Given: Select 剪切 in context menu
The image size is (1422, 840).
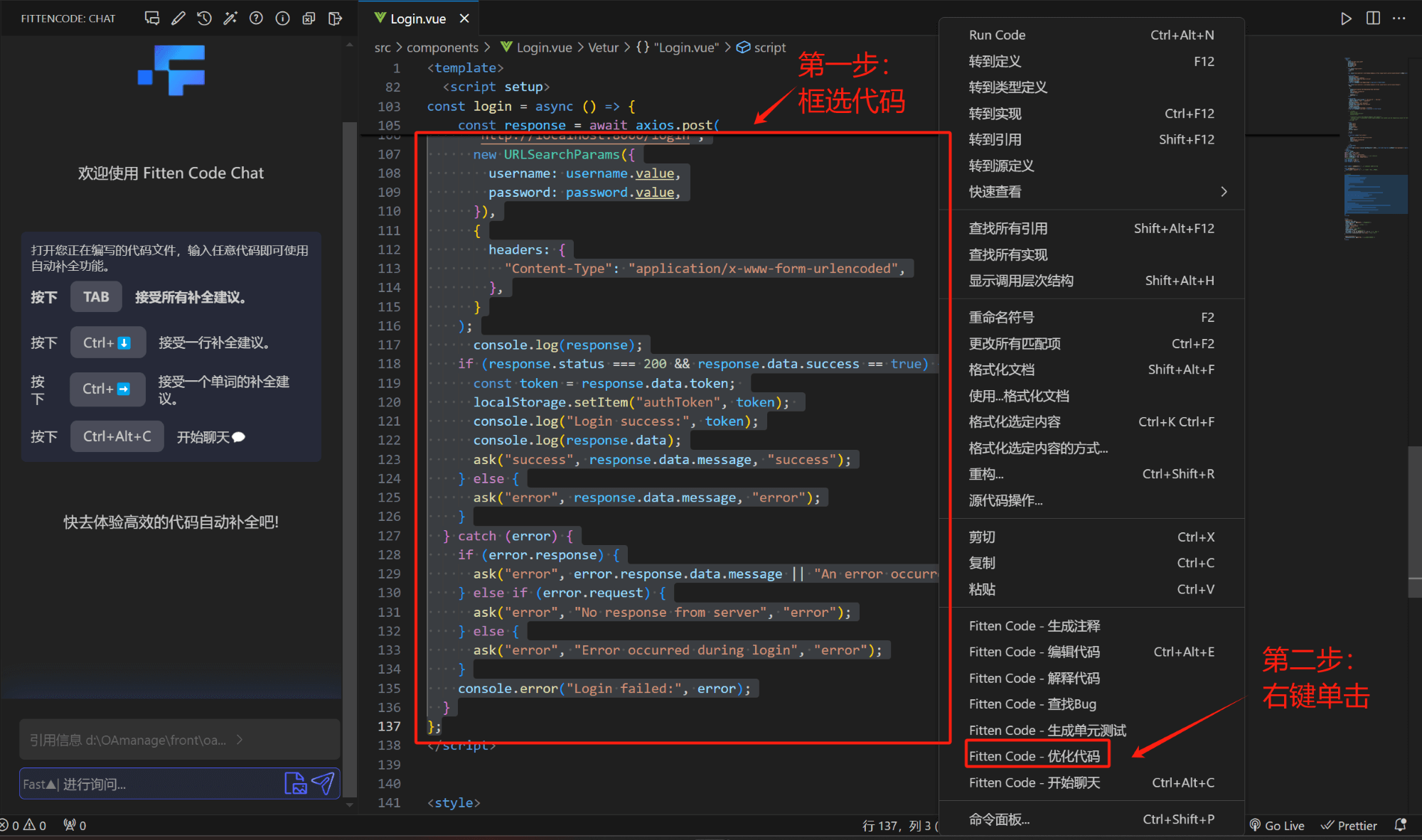Looking at the screenshot, I should tap(1091, 537).
